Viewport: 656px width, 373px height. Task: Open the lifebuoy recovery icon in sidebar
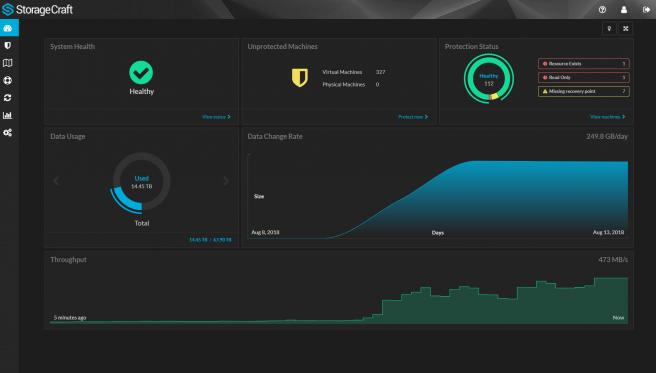click(x=8, y=80)
